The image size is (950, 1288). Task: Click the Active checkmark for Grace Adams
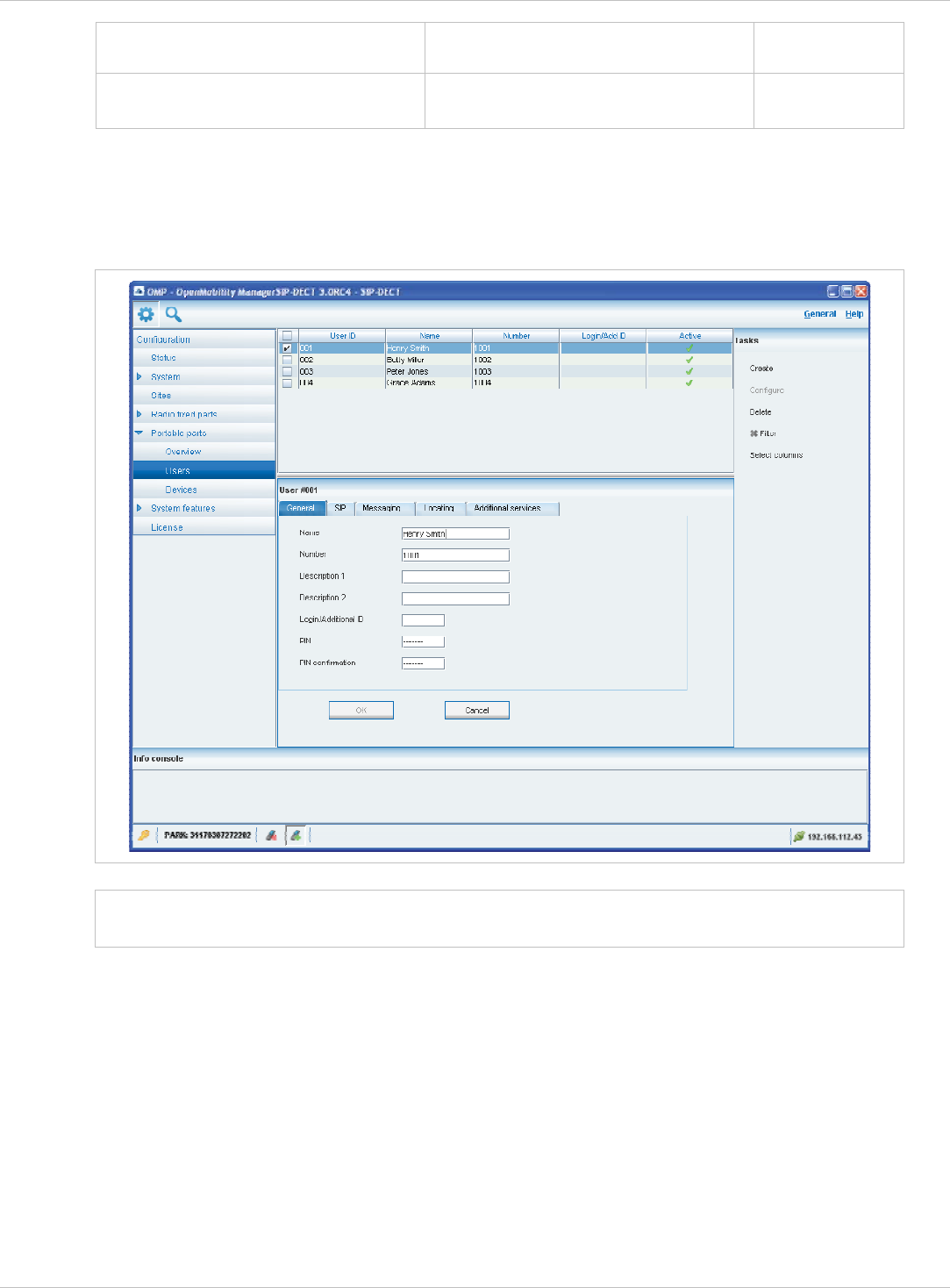pos(689,383)
